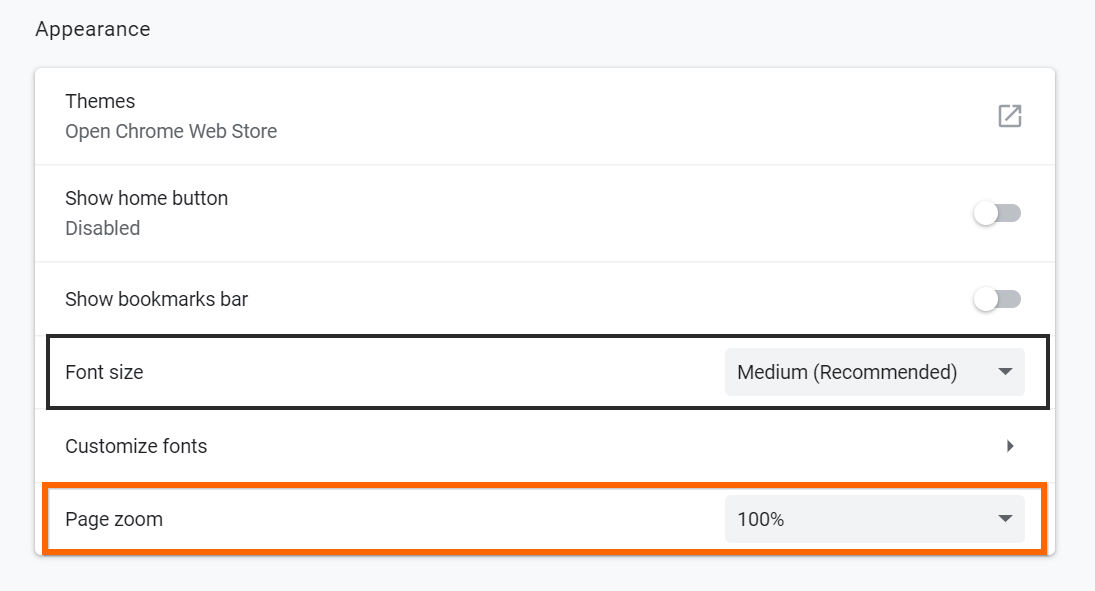Click the Themes row title
Screen dimensions: 1095x591
coord(100,101)
